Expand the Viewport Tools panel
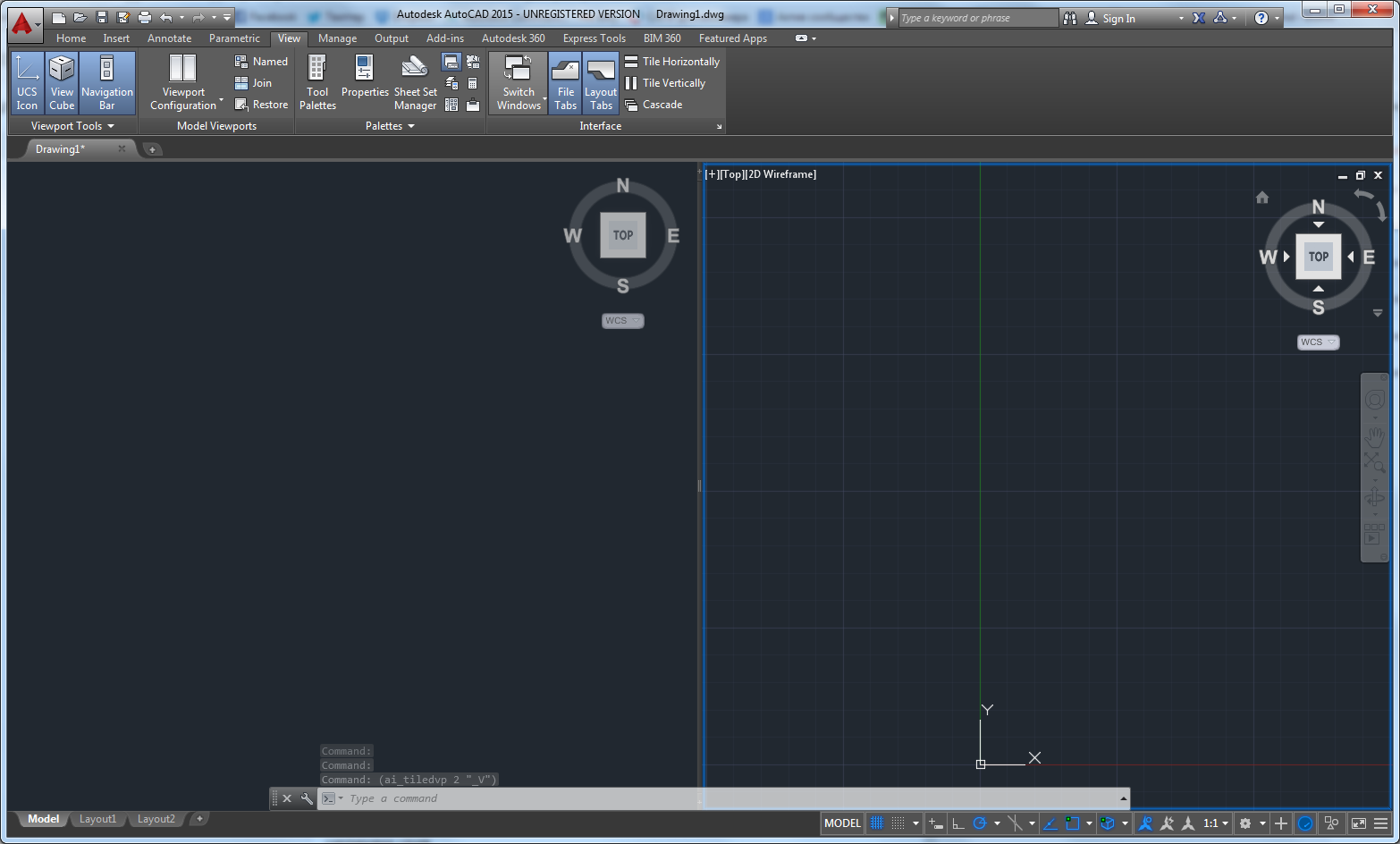 pyautogui.click(x=72, y=126)
